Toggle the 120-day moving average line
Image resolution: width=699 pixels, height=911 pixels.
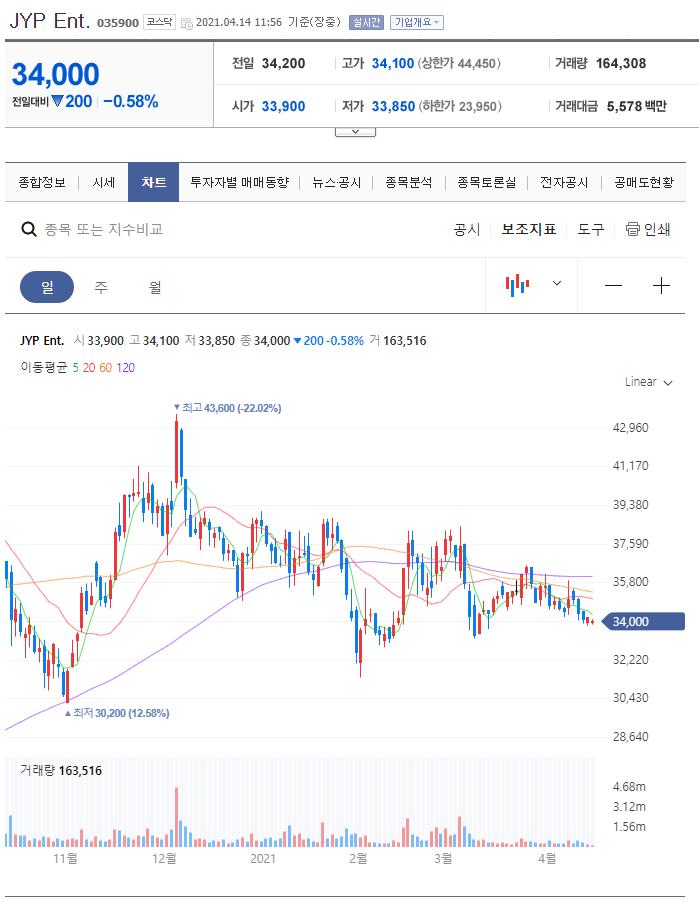coord(126,368)
